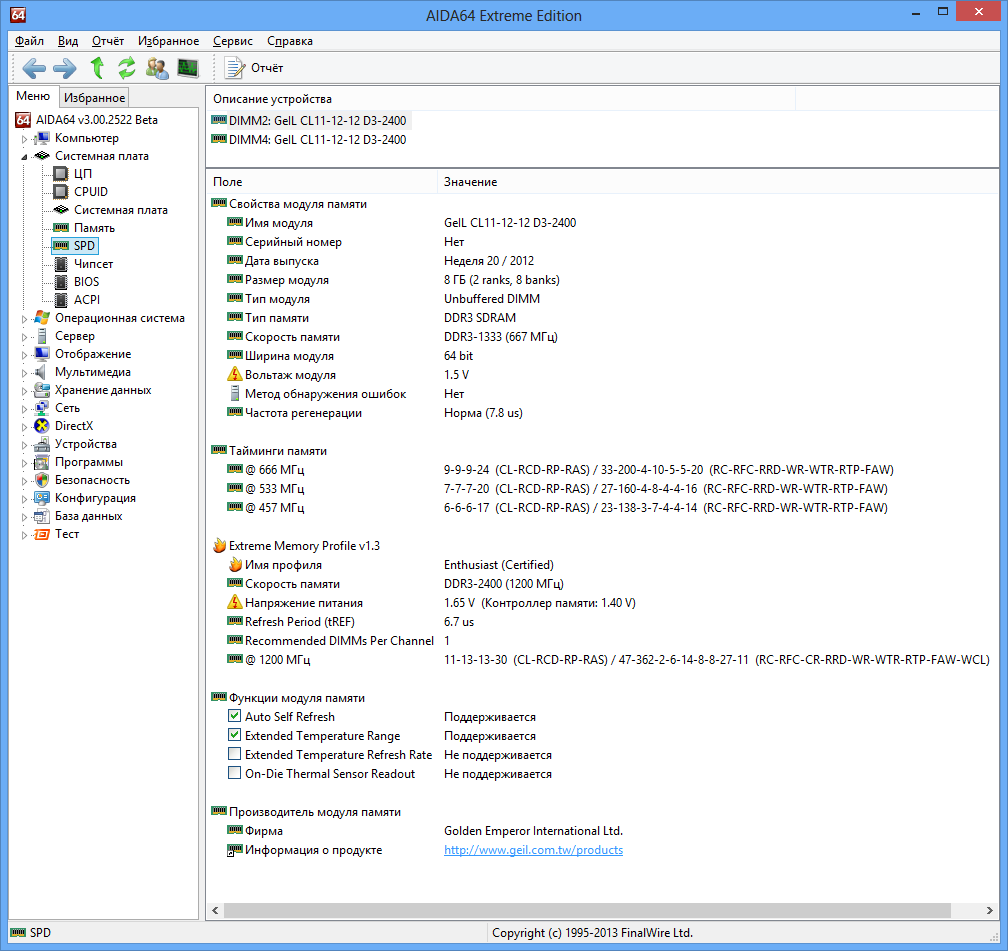Click the horizontal scrollbar track
1008x951 pixels.
tap(601, 910)
